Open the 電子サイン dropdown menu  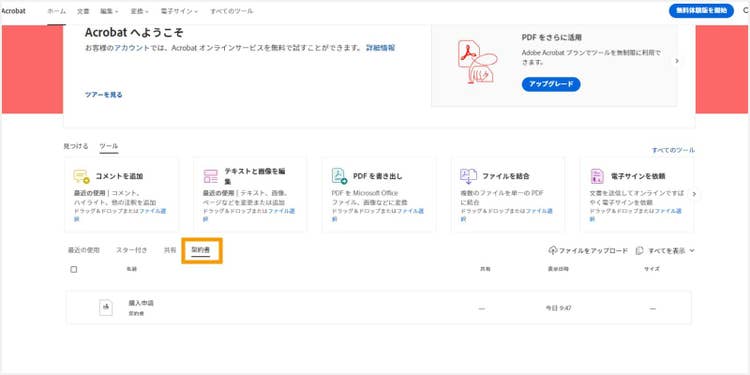pyautogui.click(x=179, y=11)
